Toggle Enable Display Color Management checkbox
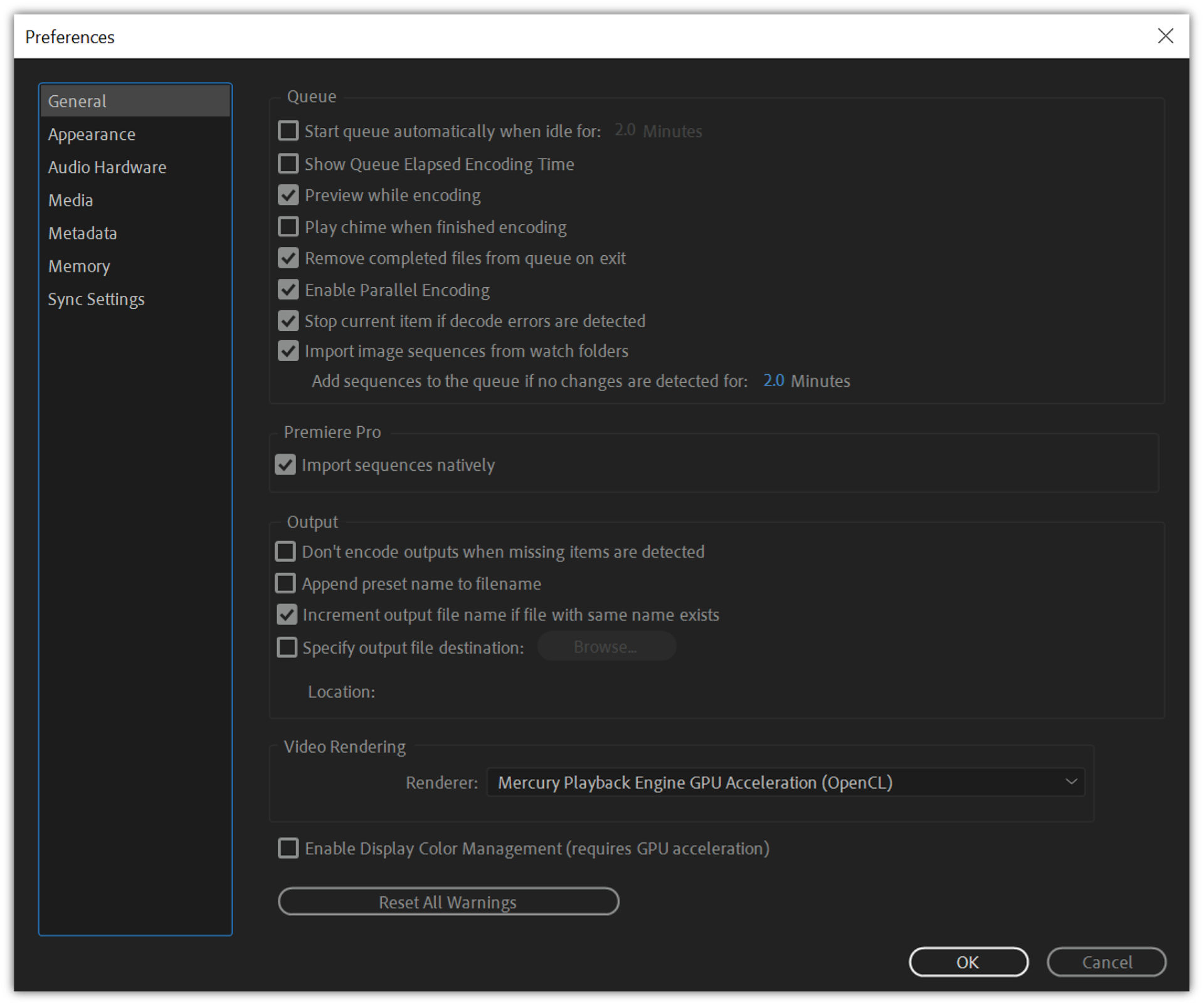Image resolution: width=1204 pixels, height=1006 pixels. 288,848
